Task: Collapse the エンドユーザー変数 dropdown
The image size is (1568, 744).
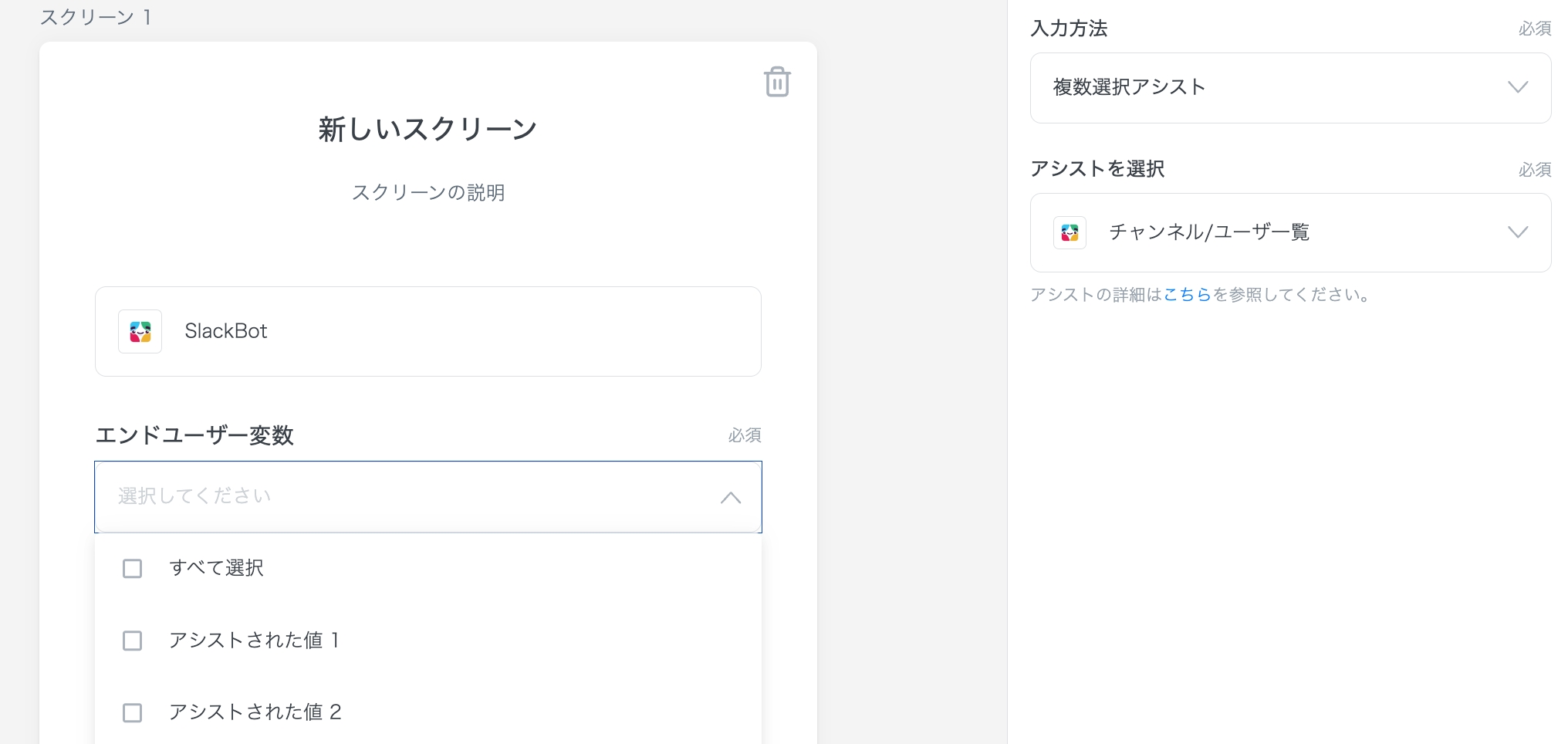Action: (730, 498)
